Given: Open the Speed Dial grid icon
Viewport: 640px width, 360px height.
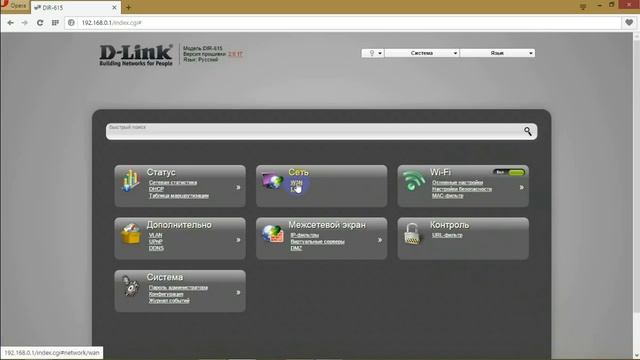Looking at the screenshot, I should click(x=55, y=23).
